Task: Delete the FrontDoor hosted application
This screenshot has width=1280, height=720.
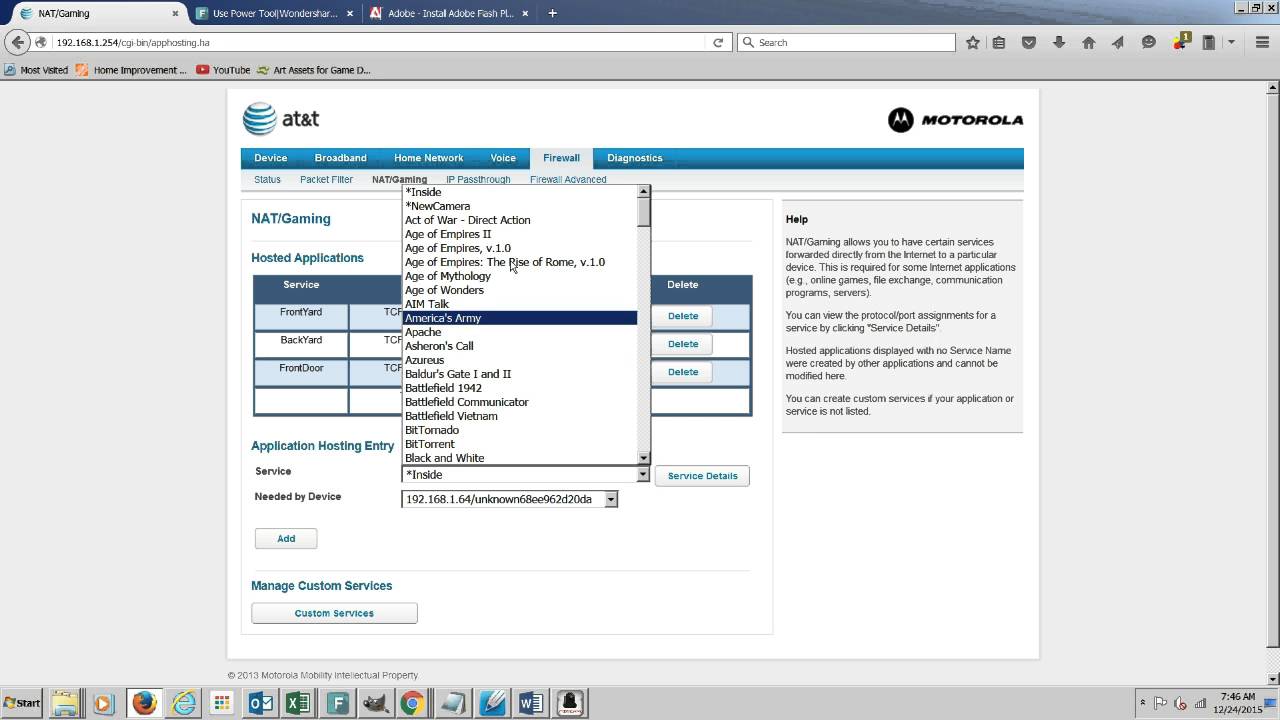Action: coord(683,372)
